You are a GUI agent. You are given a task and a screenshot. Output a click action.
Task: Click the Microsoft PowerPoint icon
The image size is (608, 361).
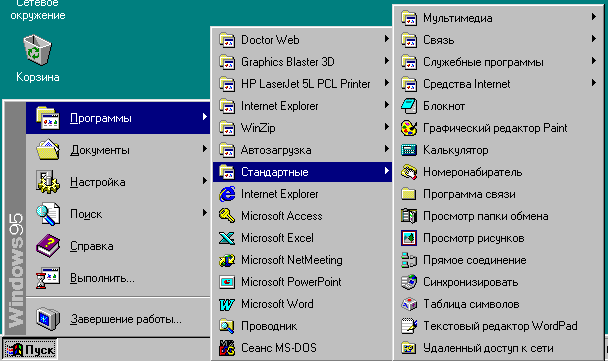coord(227,282)
